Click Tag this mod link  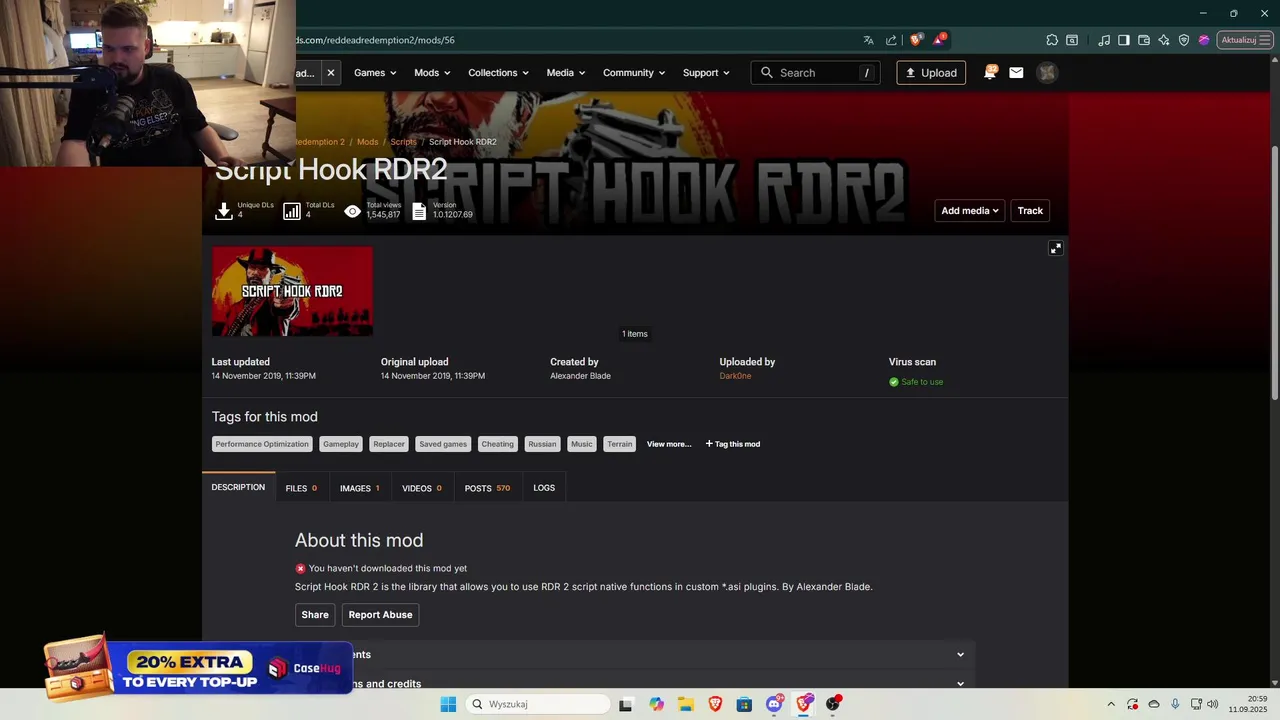point(733,444)
